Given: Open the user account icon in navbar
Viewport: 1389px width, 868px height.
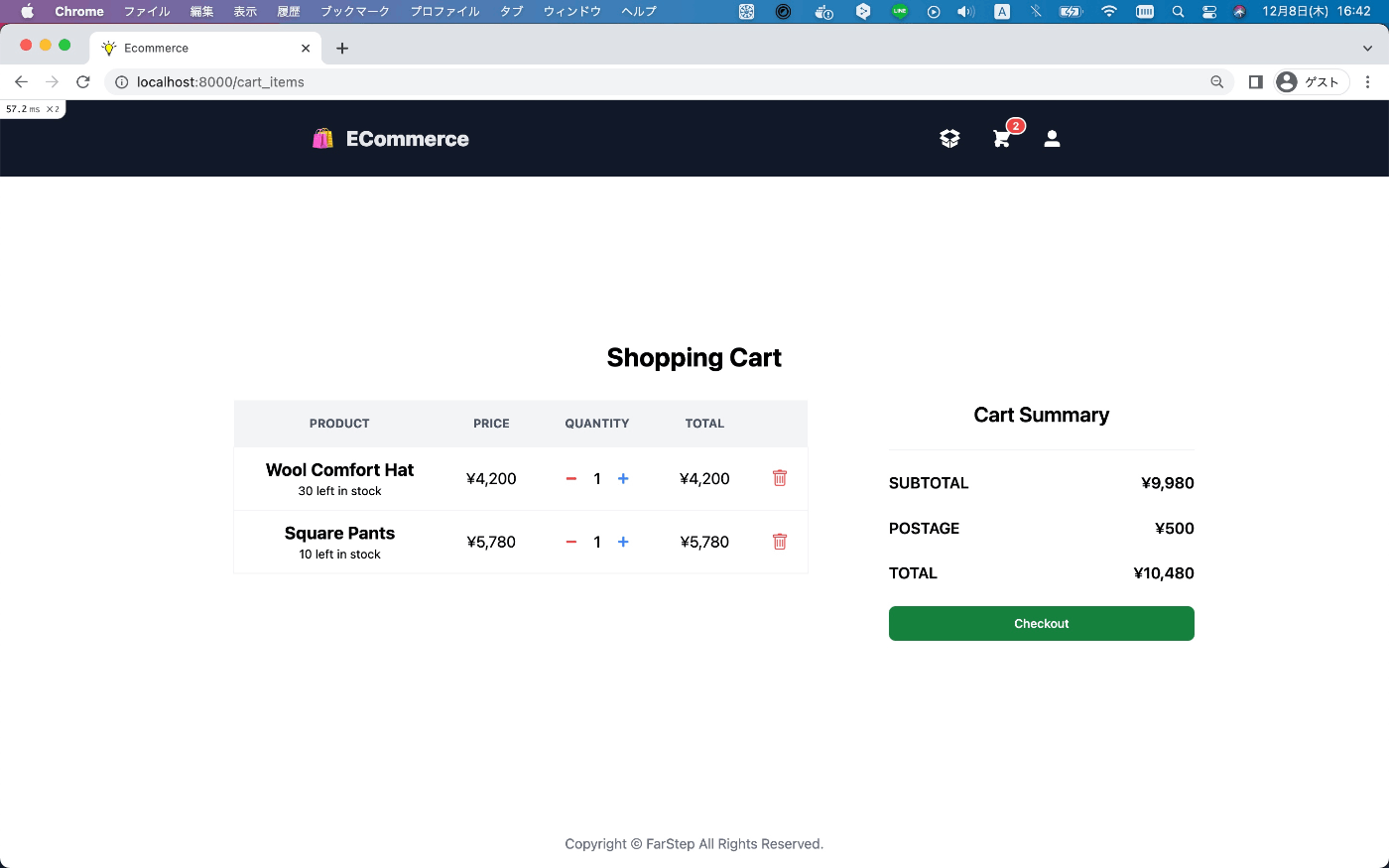Looking at the screenshot, I should 1052,139.
